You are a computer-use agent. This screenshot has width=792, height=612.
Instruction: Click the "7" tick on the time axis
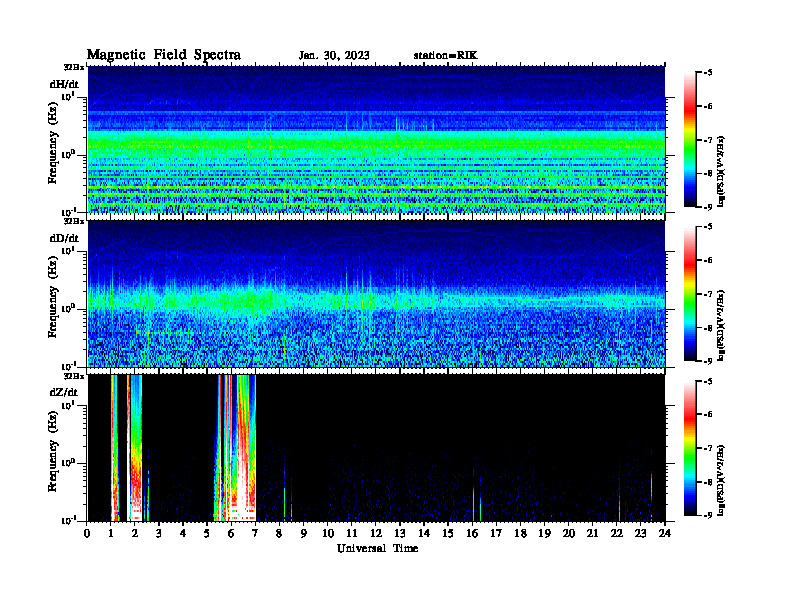(256, 533)
